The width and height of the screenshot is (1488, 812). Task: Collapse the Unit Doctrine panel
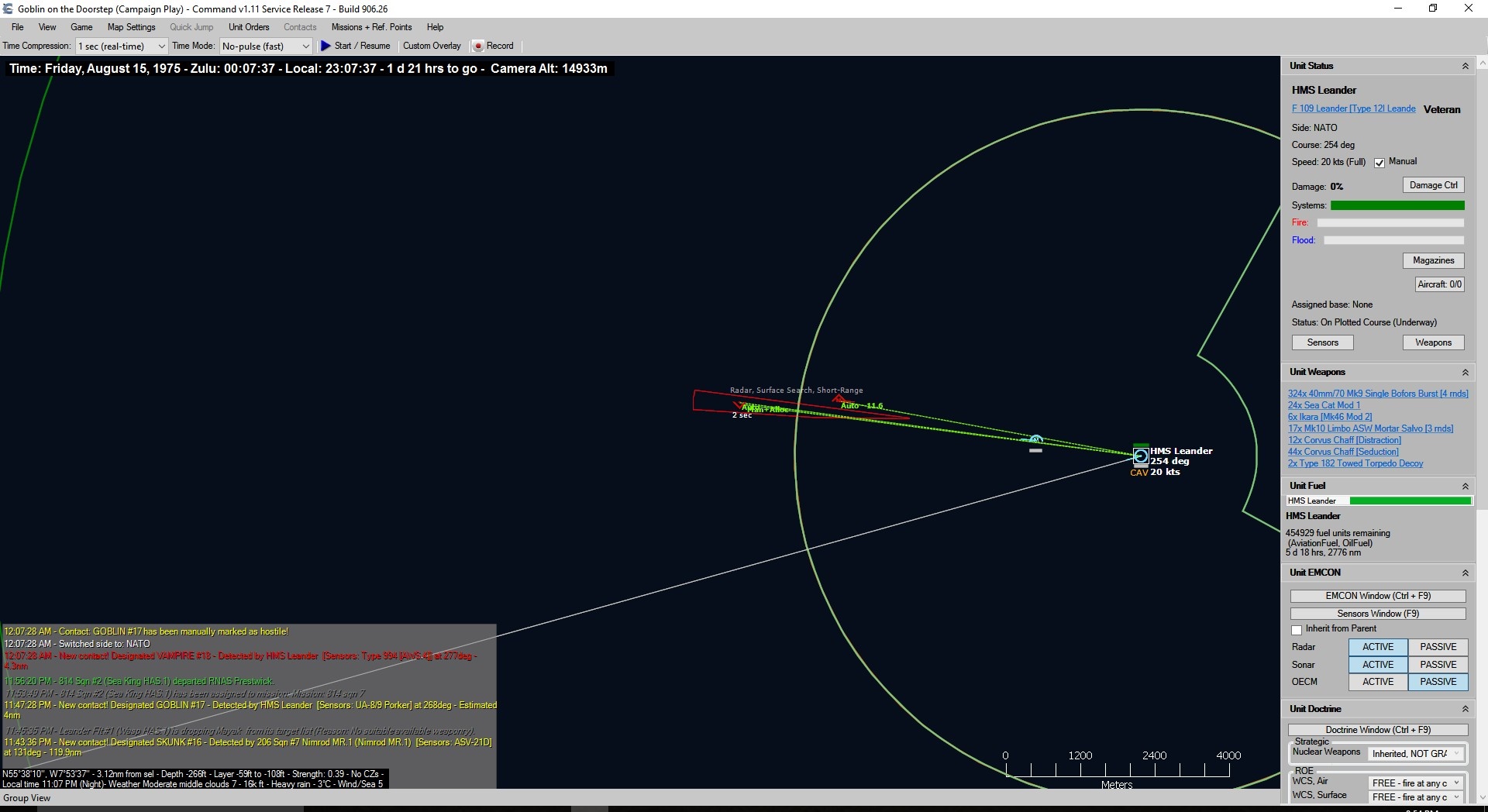click(1465, 709)
